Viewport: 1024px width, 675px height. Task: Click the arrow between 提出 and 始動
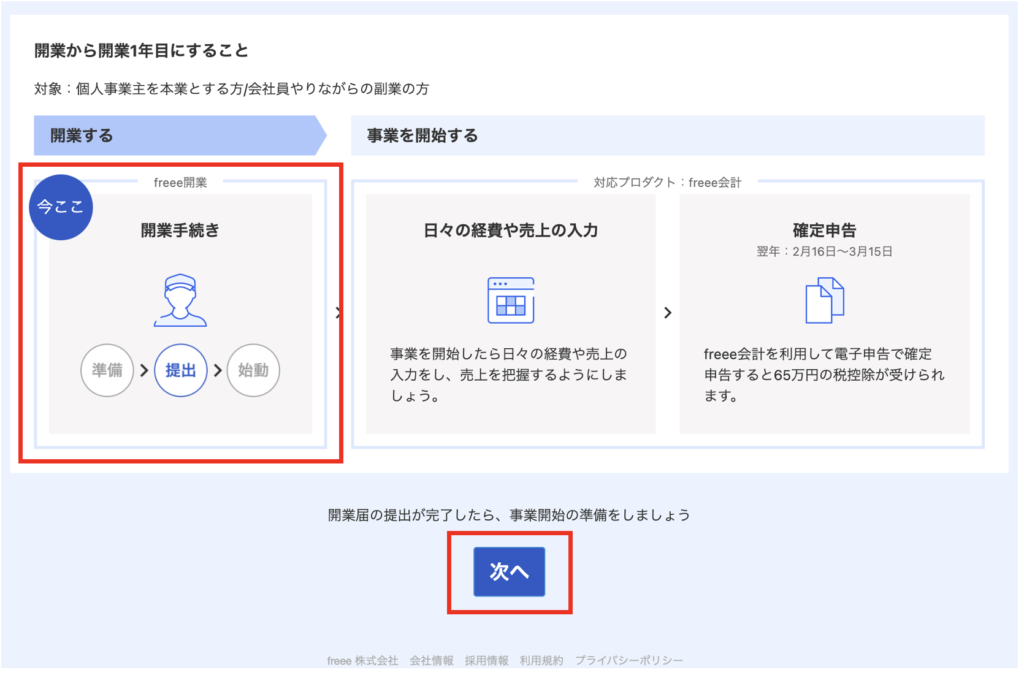217,371
